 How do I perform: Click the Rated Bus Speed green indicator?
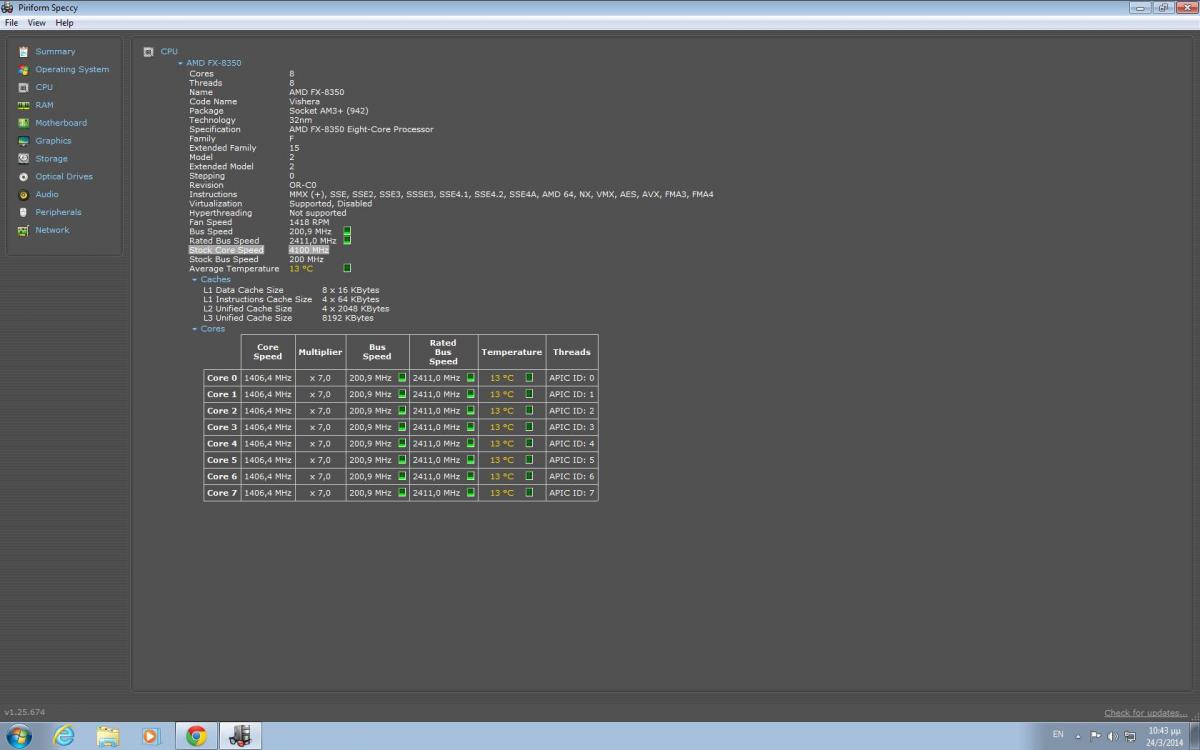(x=347, y=240)
